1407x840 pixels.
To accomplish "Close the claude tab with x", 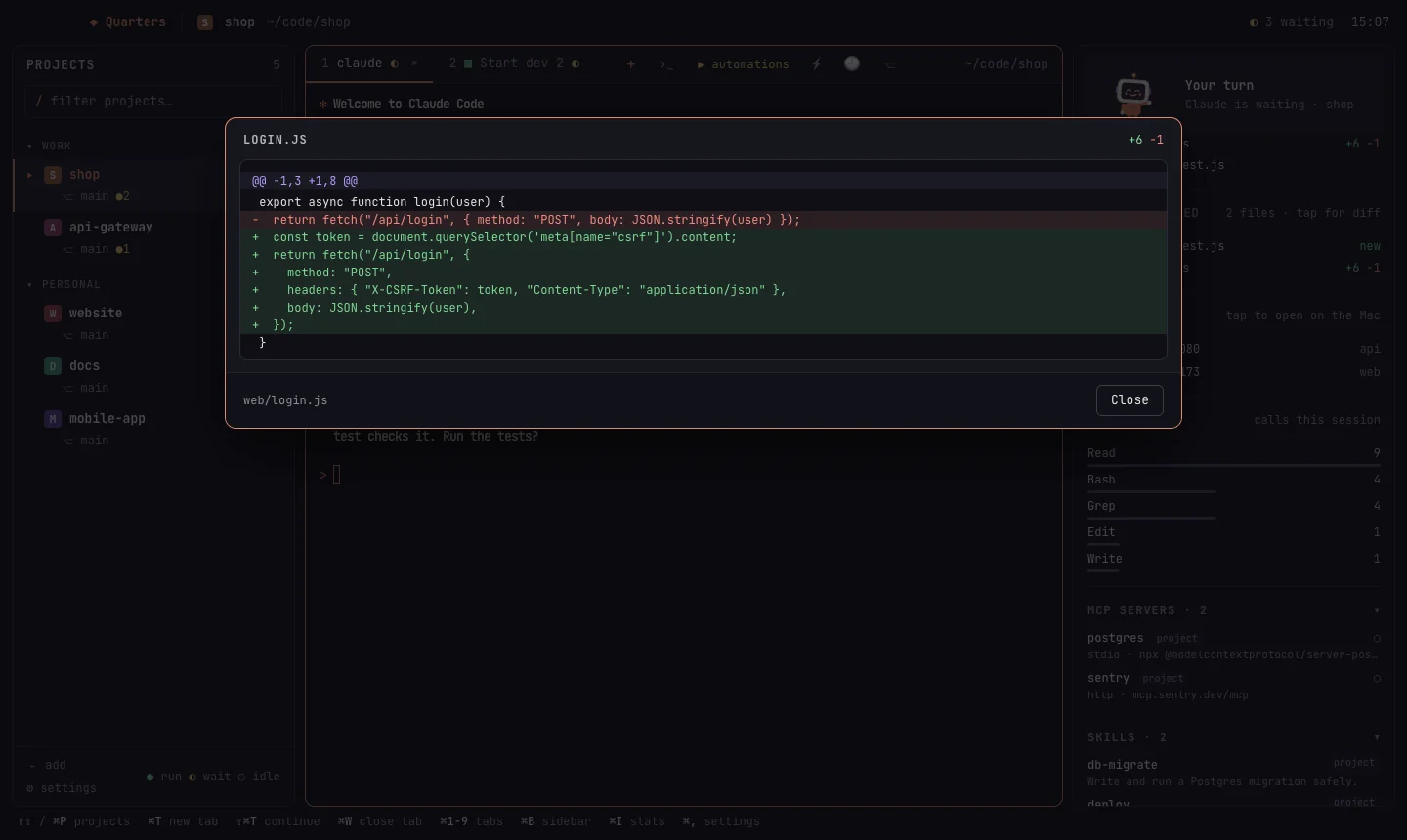I will point(414,63).
